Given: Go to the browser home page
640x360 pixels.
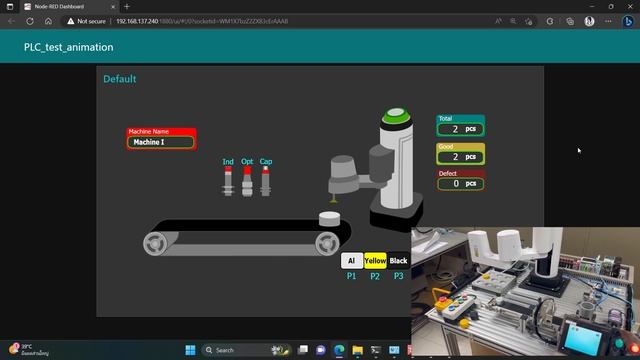Looking at the screenshot, I should click(x=48, y=21).
